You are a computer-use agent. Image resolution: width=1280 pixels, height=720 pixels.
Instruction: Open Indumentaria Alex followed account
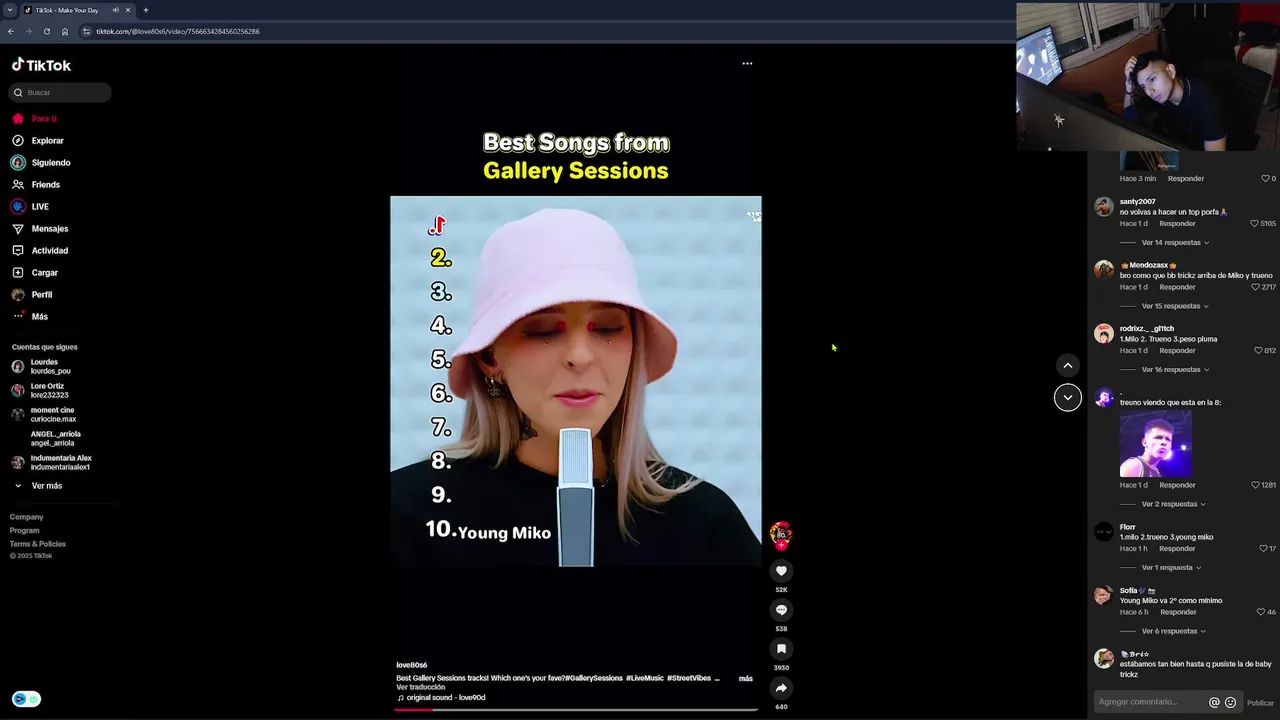[51, 463]
